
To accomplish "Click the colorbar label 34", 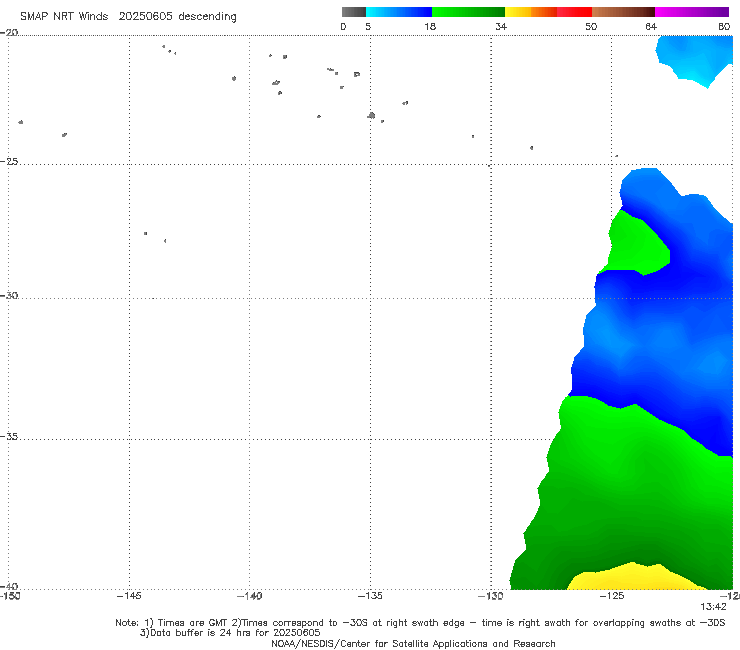I will coord(501,27).
